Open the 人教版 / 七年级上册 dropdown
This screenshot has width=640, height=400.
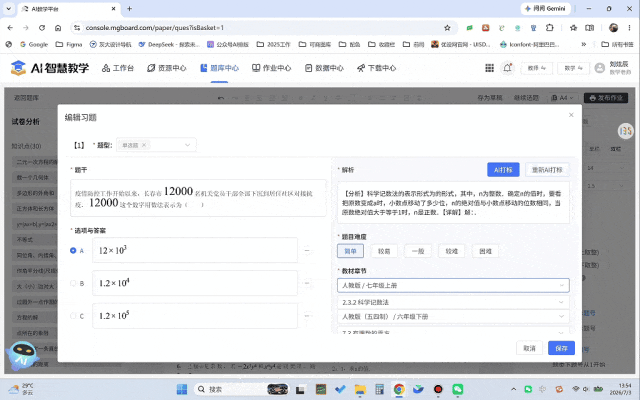click(453, 285)
